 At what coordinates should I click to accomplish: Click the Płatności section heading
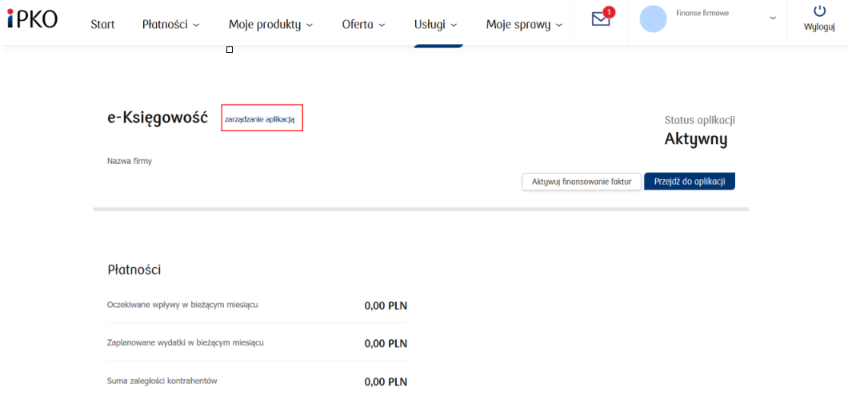tap(134, 270)
